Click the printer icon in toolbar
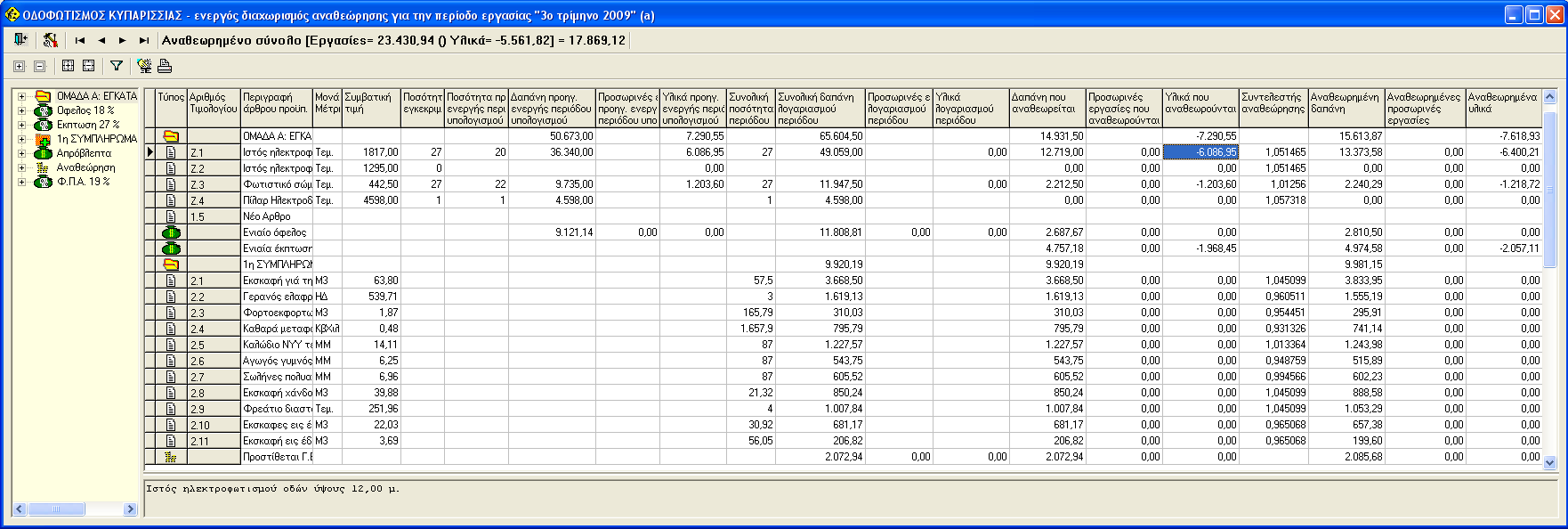The image size is (1568, 529). click(x=165, y=66)
